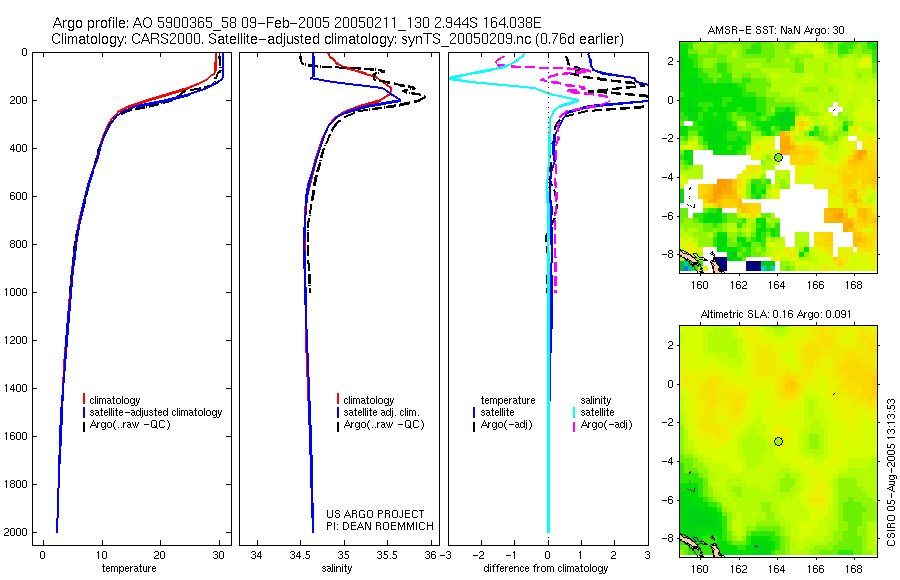900x580 pixels.
Task: Click the black Argo(..raw -QC) marker in salinity legend
Action: pos(338,426)
